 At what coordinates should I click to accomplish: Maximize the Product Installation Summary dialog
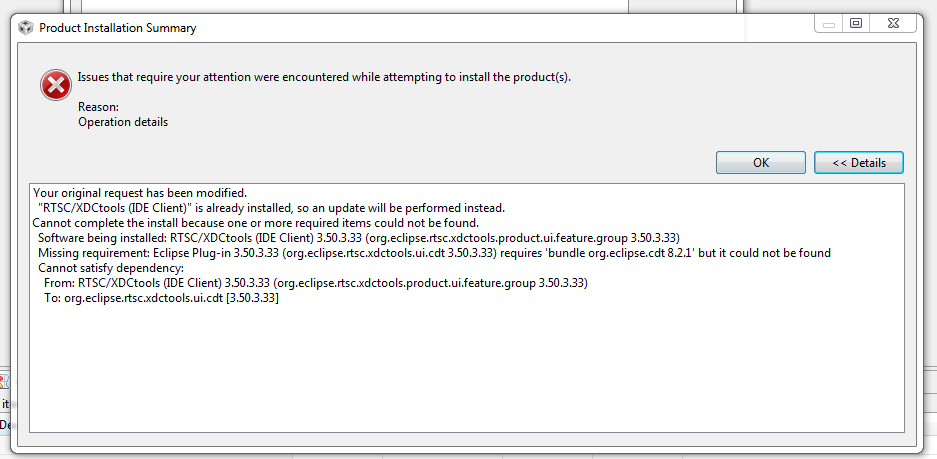[856, 23]
